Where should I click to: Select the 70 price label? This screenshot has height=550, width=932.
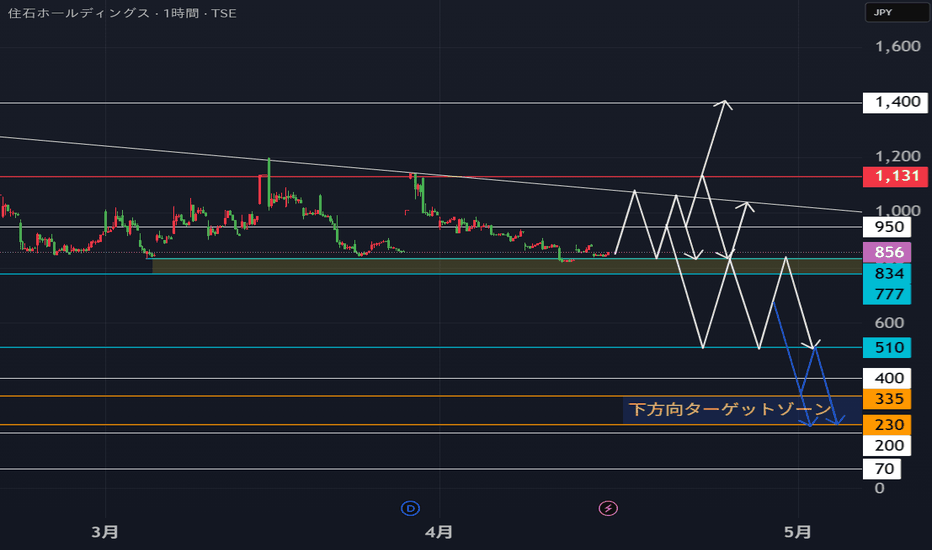tap(882, 469)
